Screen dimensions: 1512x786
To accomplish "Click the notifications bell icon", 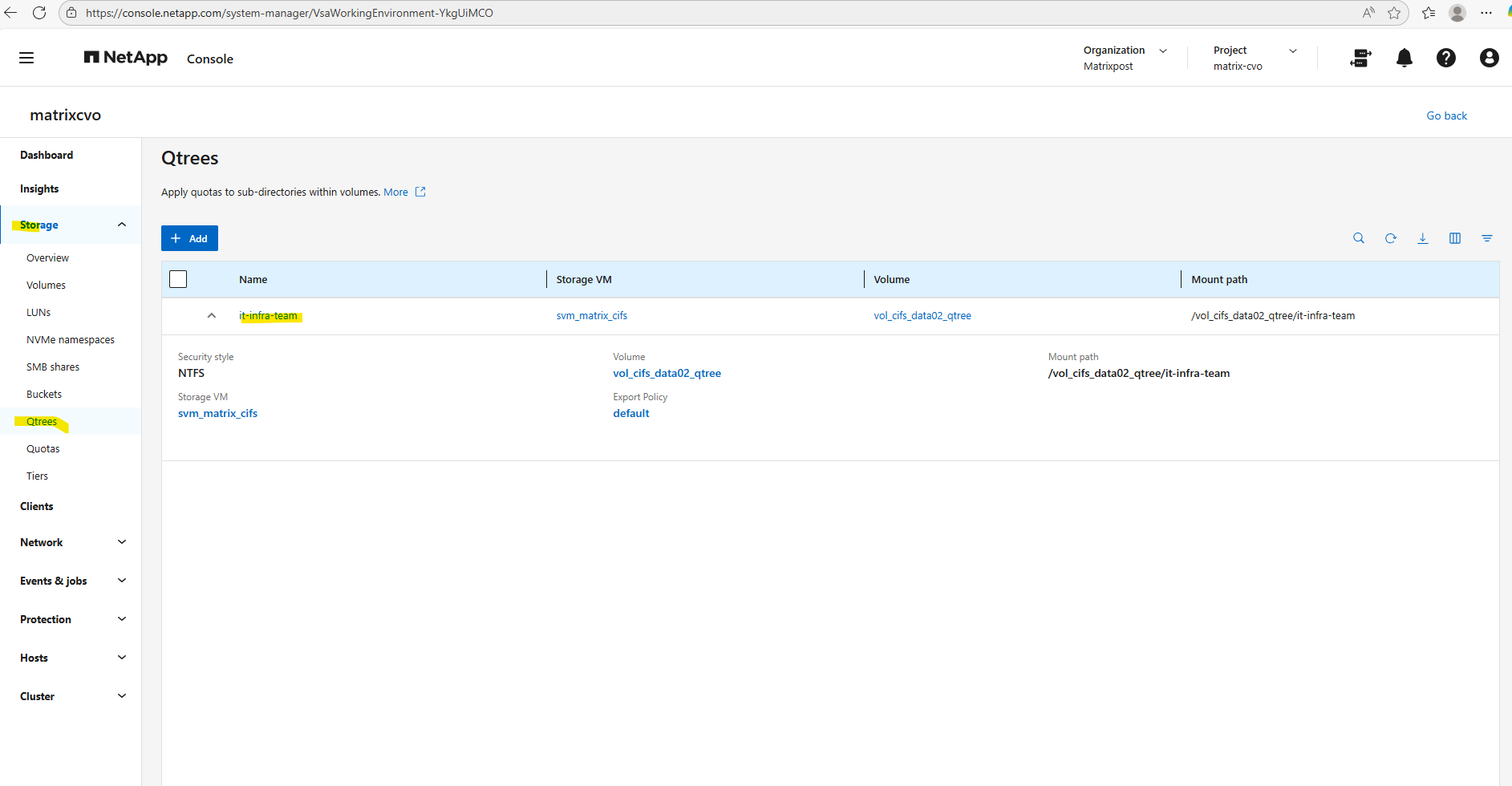I will click(1404, 58).
